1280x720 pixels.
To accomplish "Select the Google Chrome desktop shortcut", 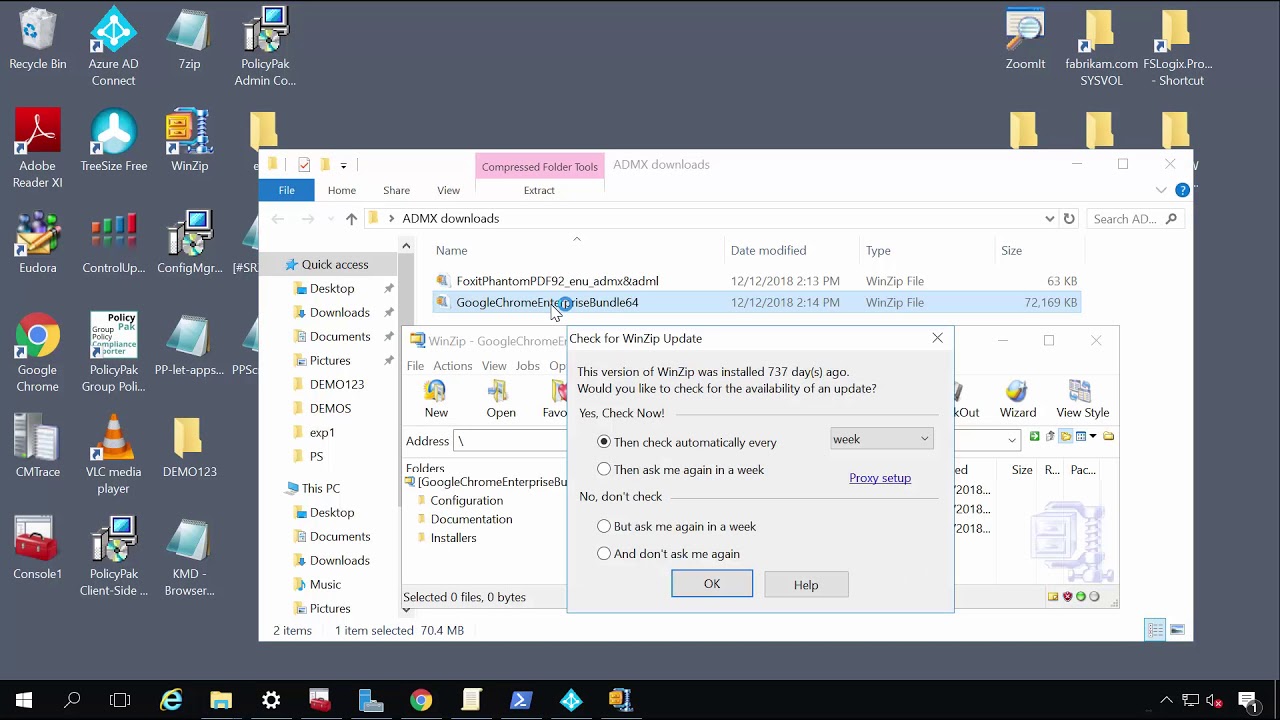I will click(38, 352).
